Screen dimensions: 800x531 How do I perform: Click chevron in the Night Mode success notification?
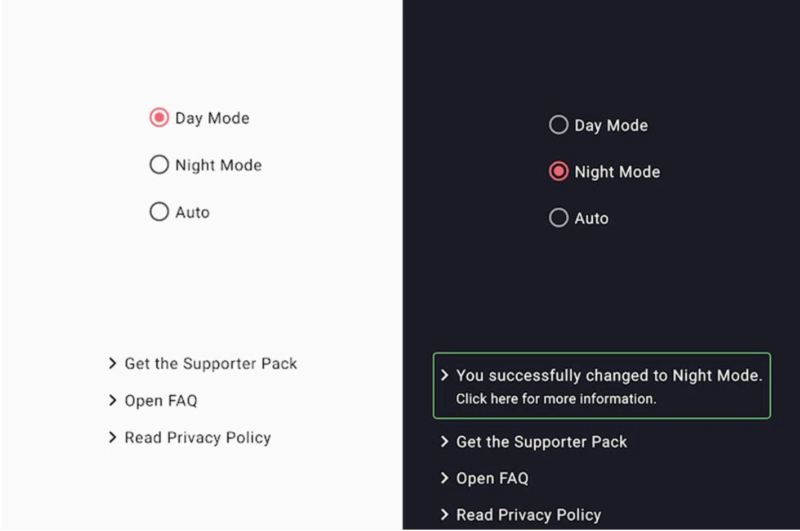pyautogui.click(x=445, y=376)
